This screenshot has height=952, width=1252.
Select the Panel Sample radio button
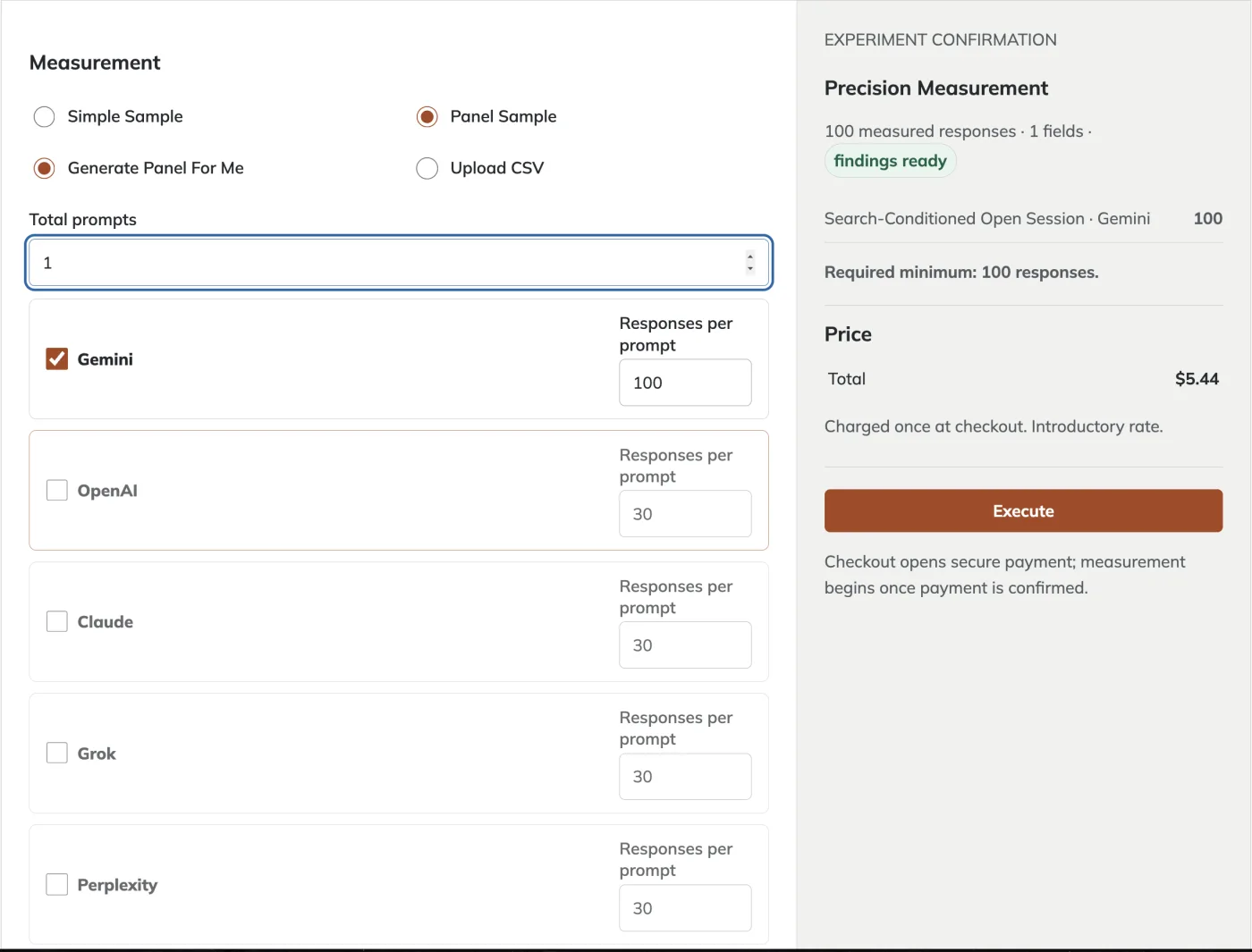click(x=427, y=117)
